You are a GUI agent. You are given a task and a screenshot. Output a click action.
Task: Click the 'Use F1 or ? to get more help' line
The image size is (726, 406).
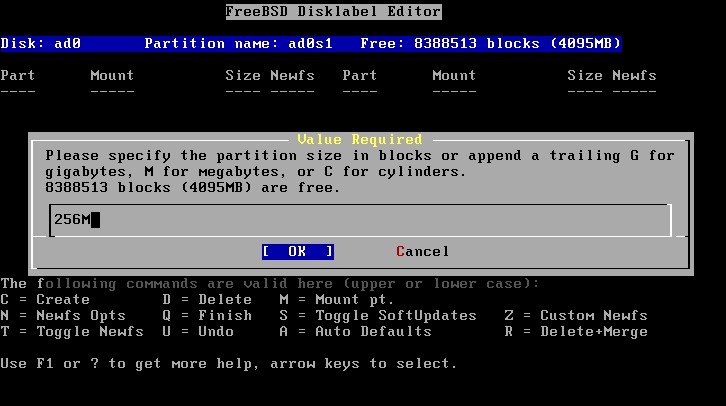229,363
